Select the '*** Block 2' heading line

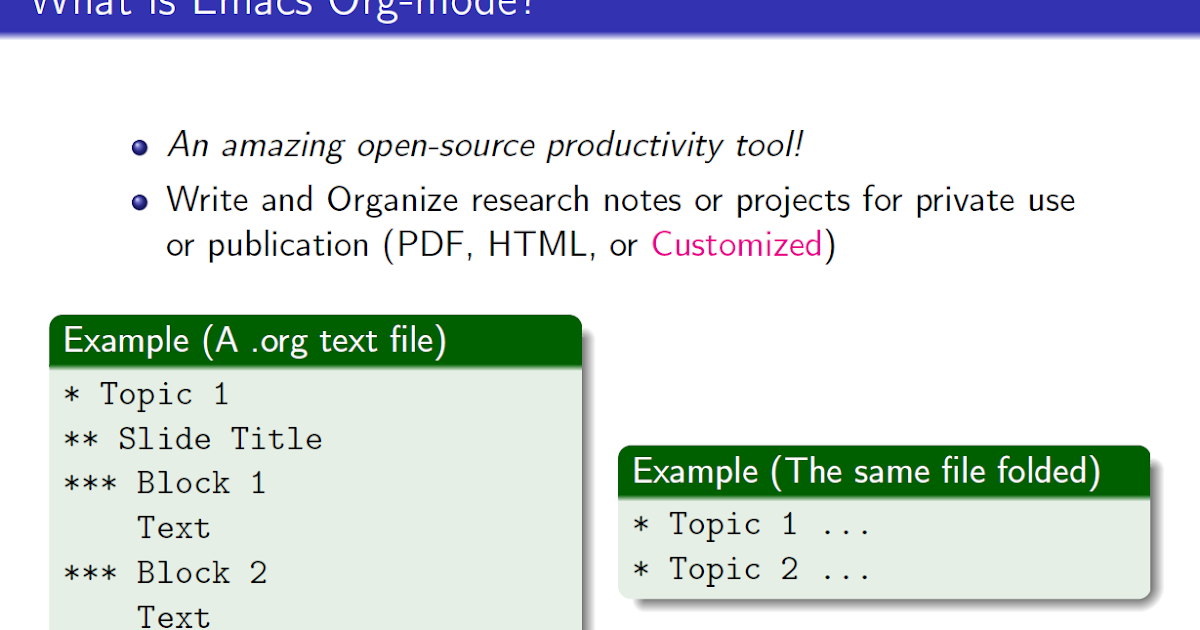(165, 573)
